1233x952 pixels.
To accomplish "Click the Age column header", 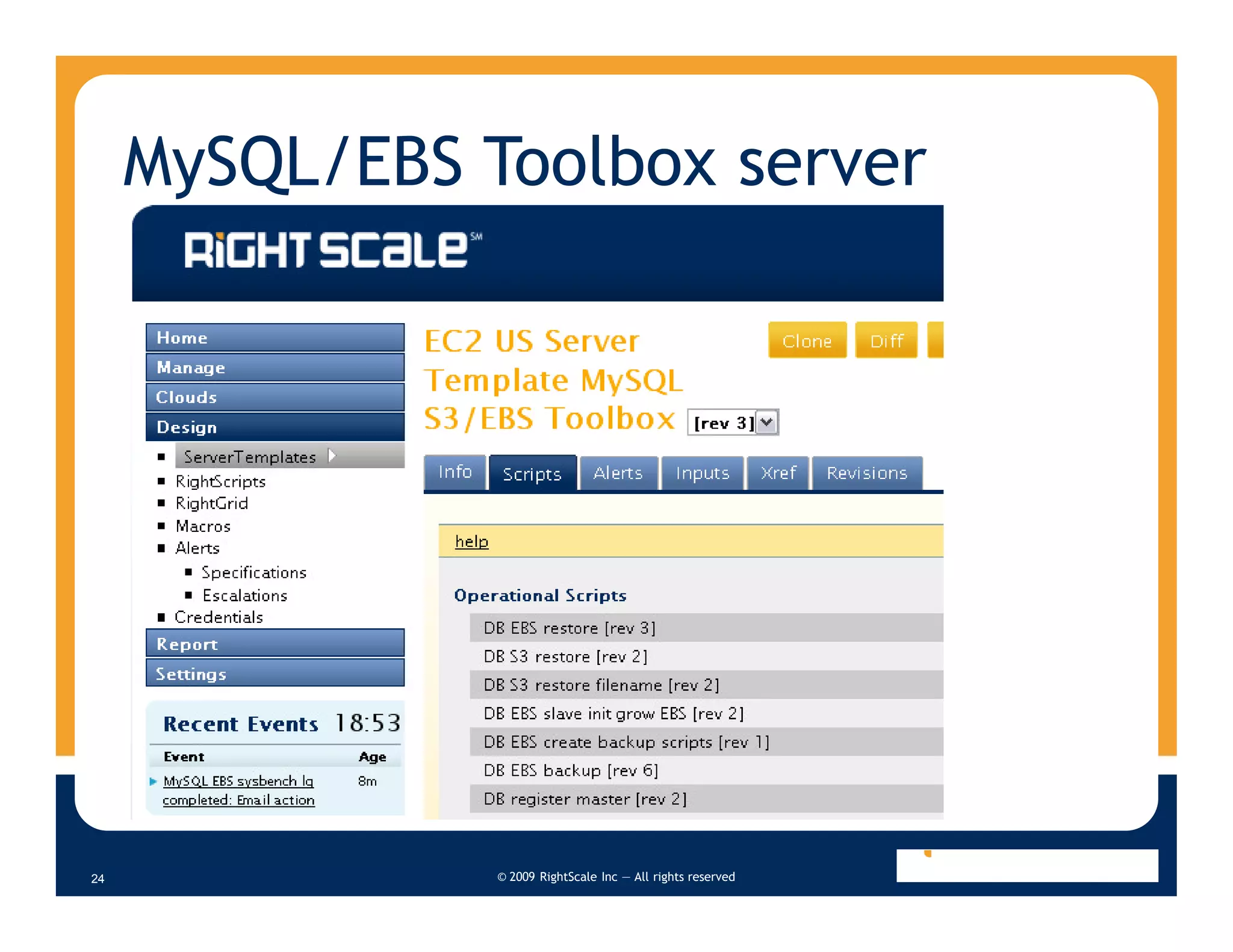I will [x=373, y=757].
